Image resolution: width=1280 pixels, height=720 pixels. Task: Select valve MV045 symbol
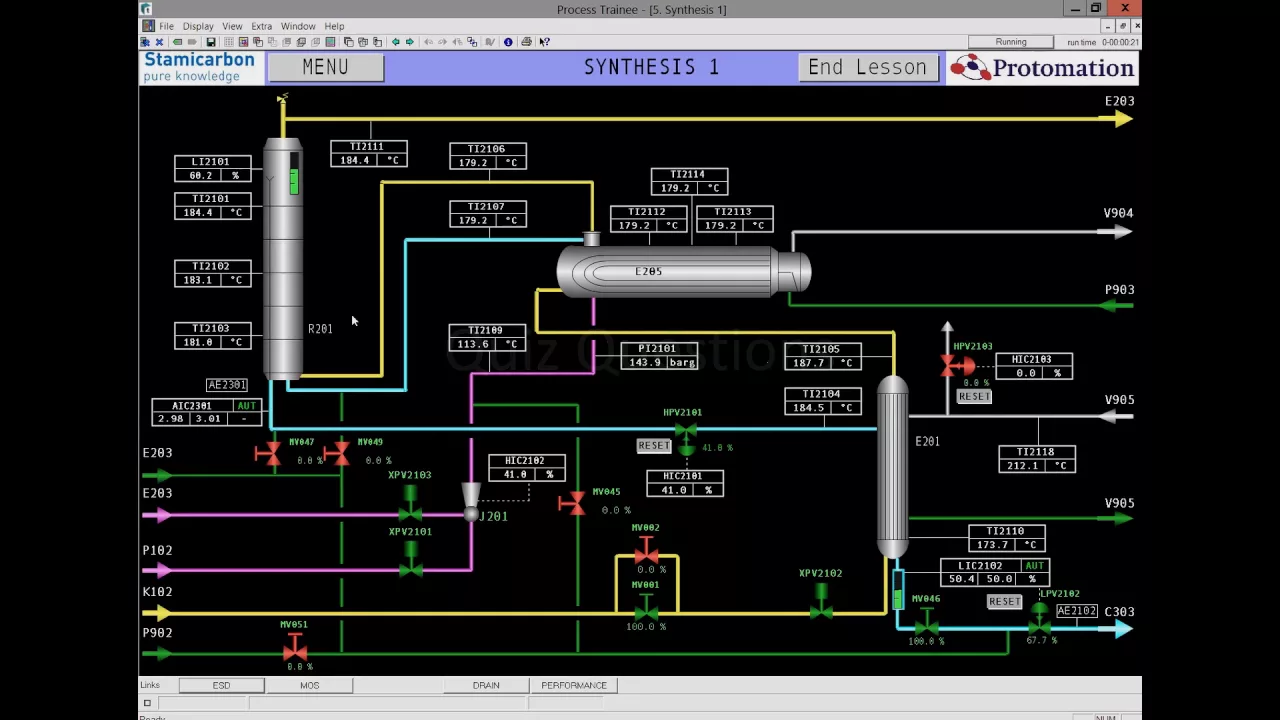click(572, 503)
